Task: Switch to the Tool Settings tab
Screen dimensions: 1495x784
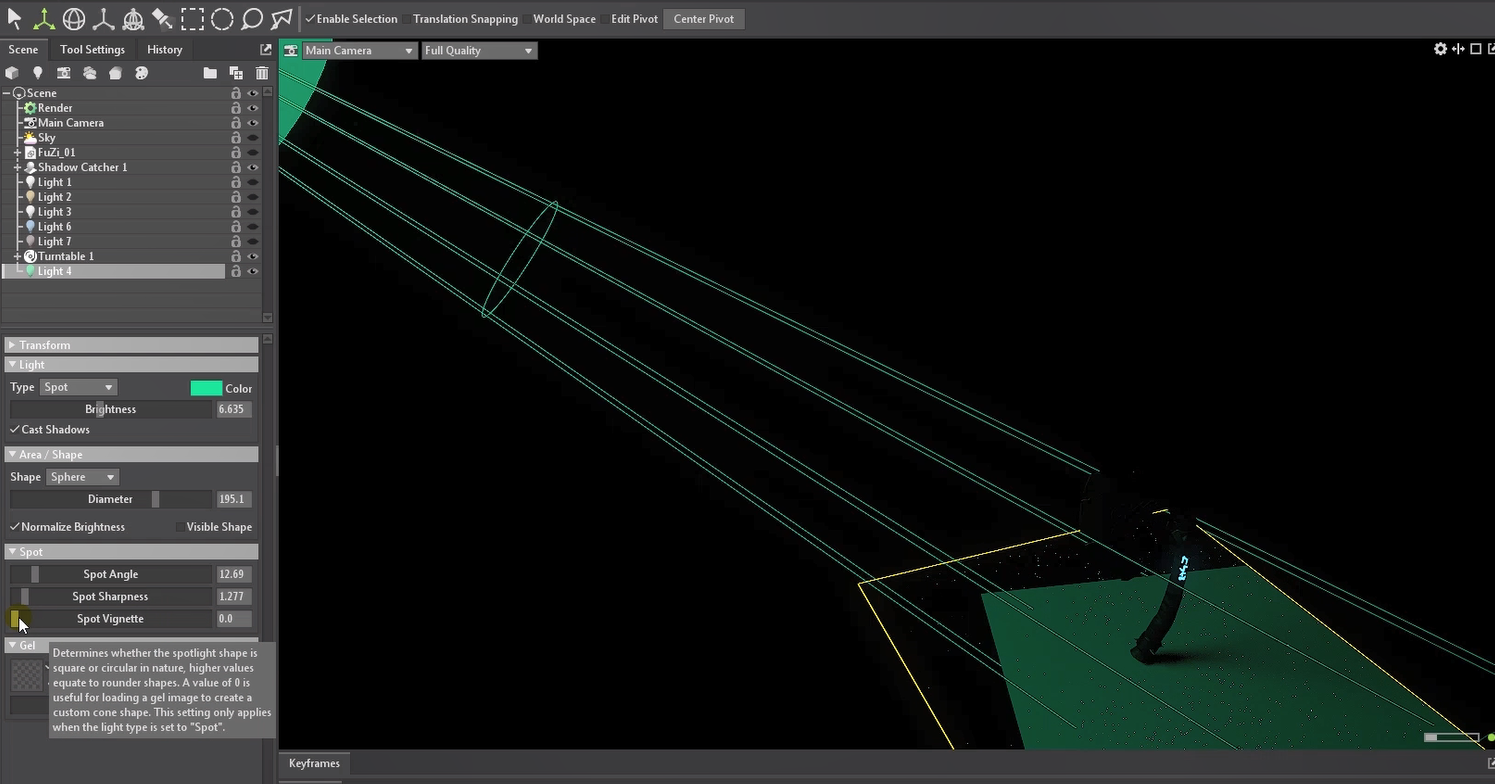Action: (x=92, y=49)
